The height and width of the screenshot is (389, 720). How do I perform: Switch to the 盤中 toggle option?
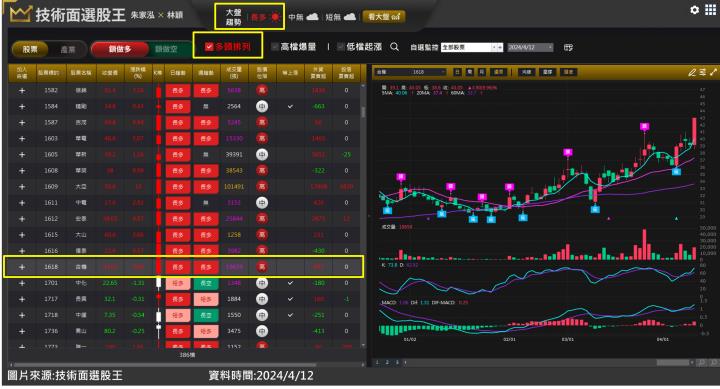(68, 49)
